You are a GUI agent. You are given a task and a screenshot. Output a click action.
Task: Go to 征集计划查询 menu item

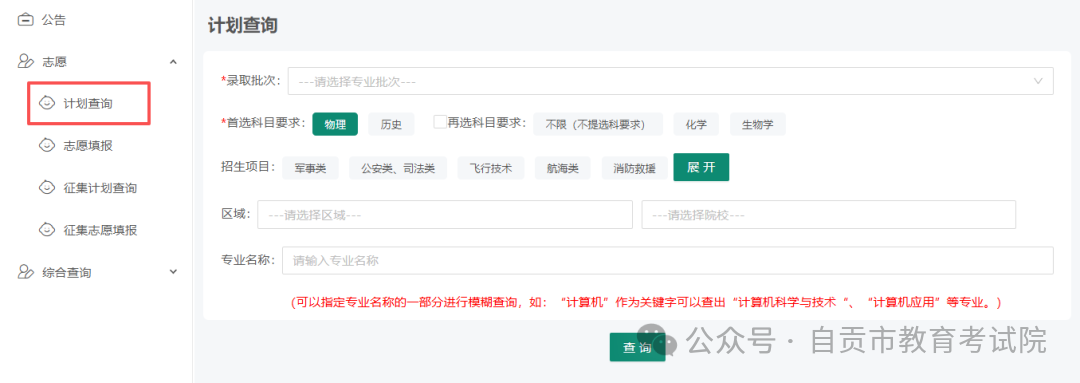pos(100,187)
